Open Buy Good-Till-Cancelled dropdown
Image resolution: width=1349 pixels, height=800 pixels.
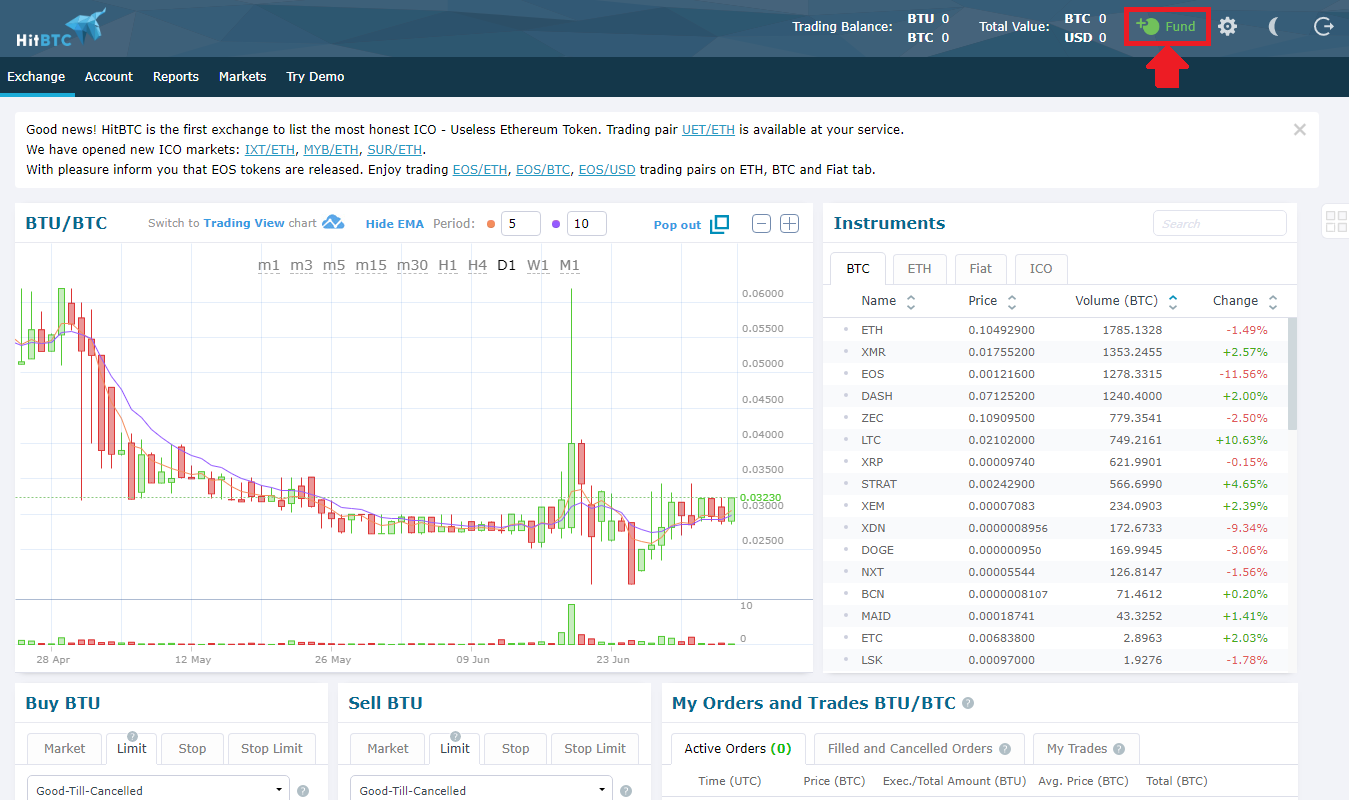(x=158, y=789)
